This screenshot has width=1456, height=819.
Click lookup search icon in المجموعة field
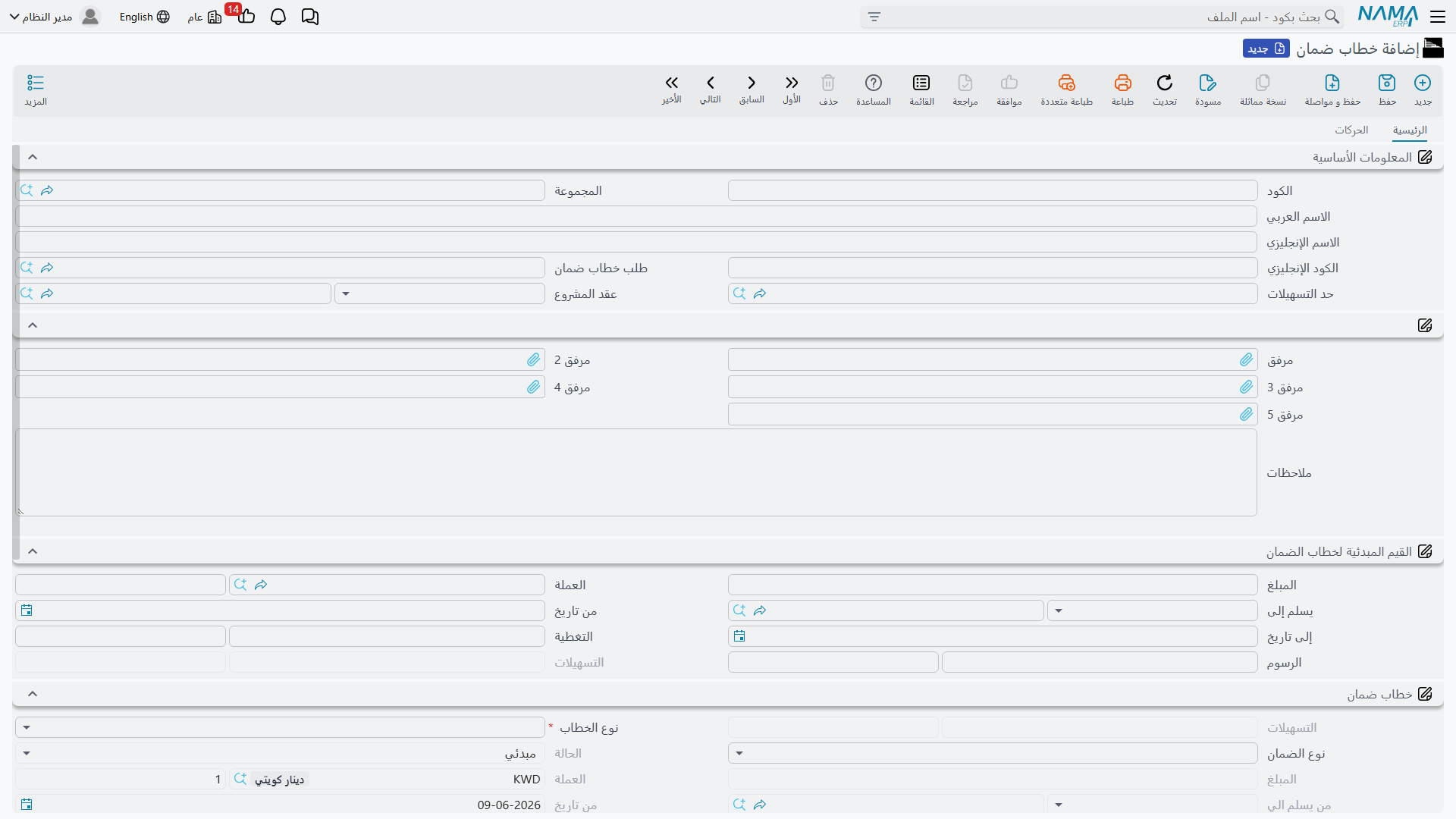27,190
